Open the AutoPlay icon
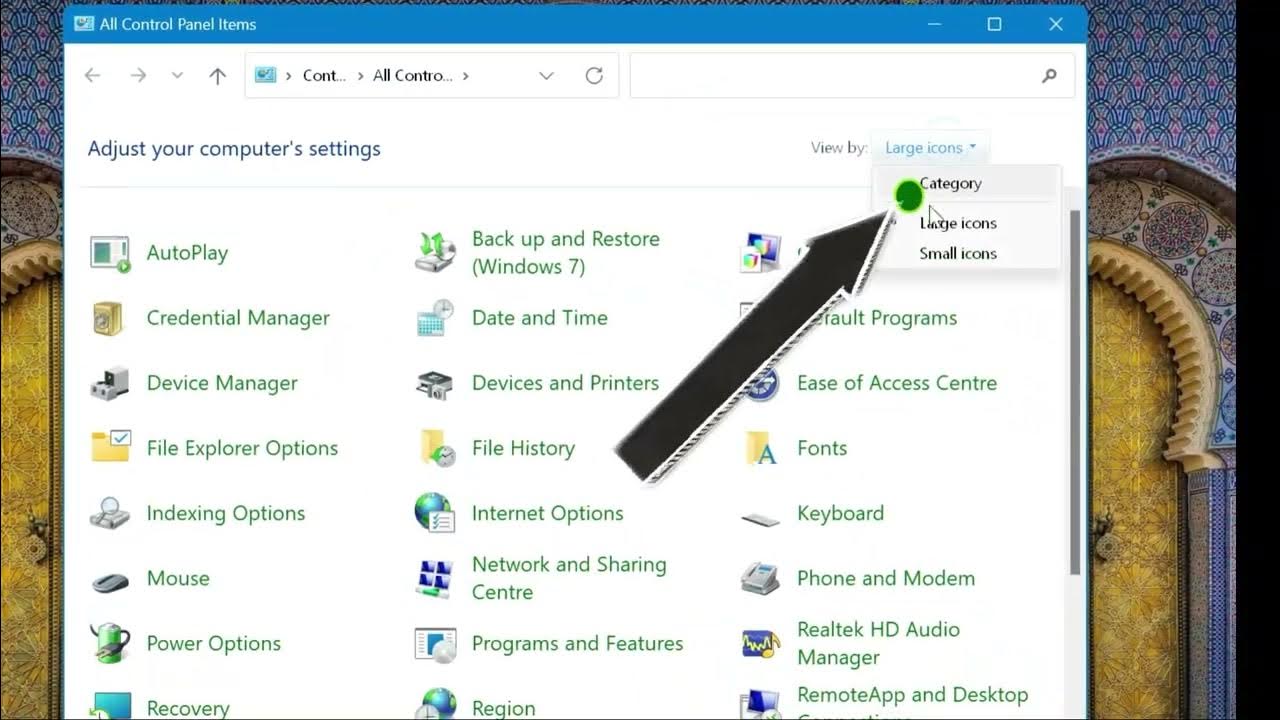1280x720 pixels. pyautogui.click(x=110, y=254)
